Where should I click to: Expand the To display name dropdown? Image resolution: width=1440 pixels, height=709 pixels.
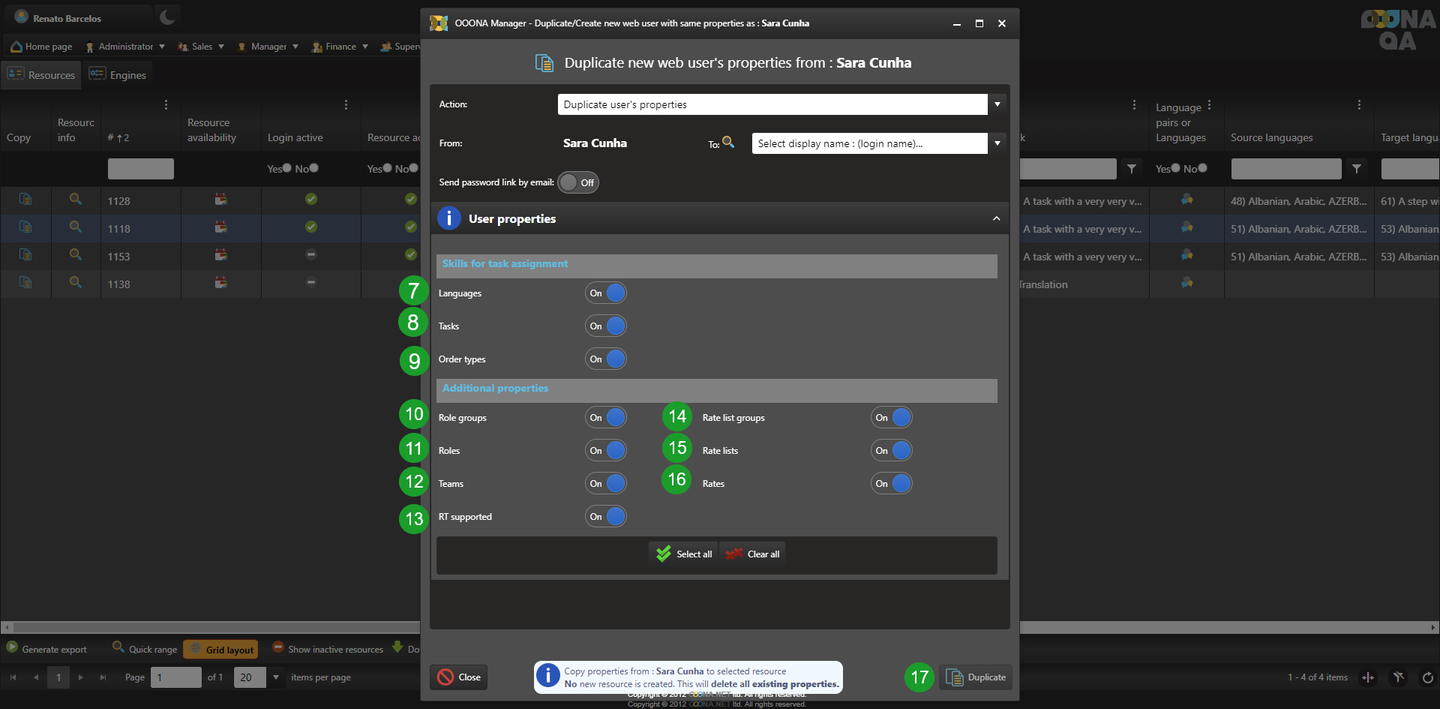[x=997, y=143]
